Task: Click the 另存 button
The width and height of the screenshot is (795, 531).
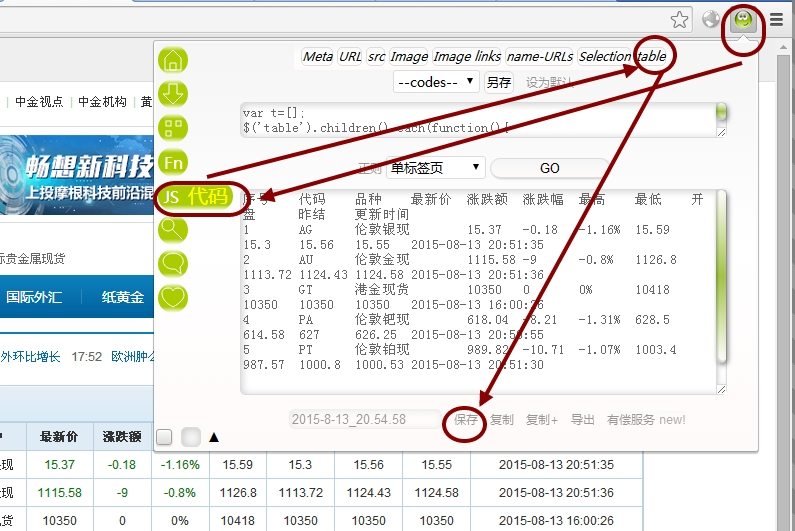Action: 498,82
